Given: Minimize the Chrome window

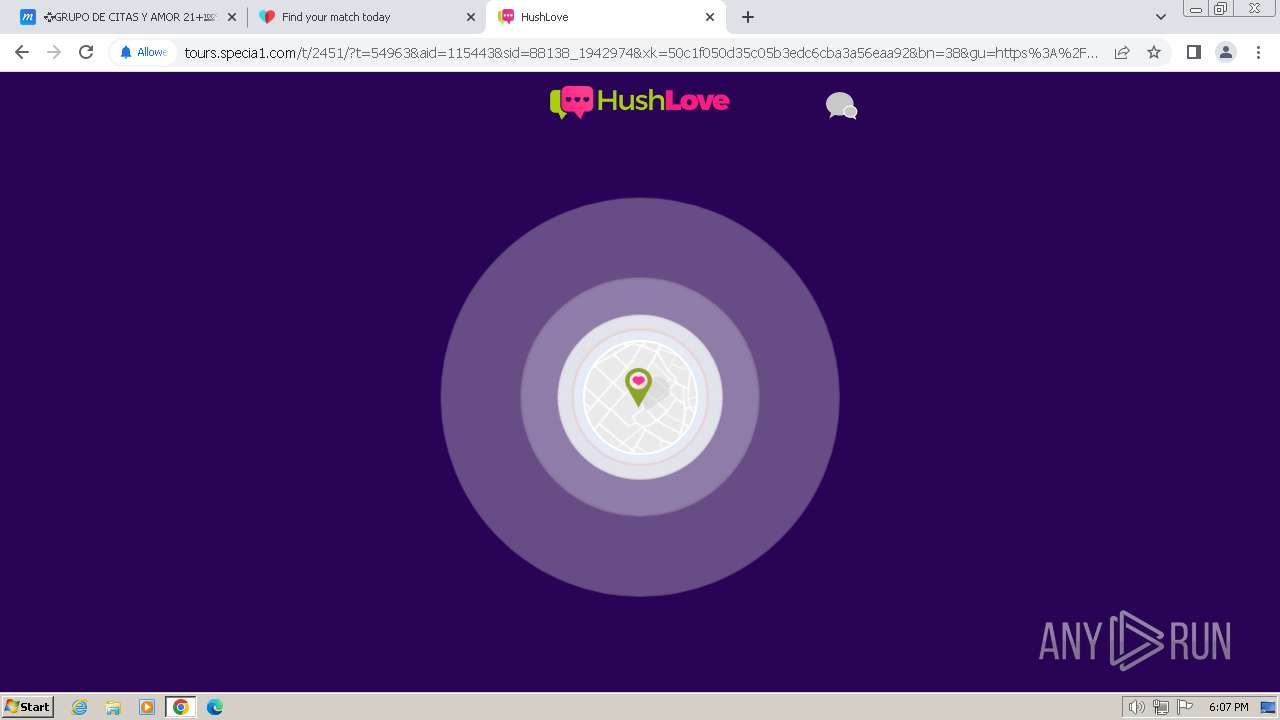Looking at the screenshot, I should coord(1195,9).
